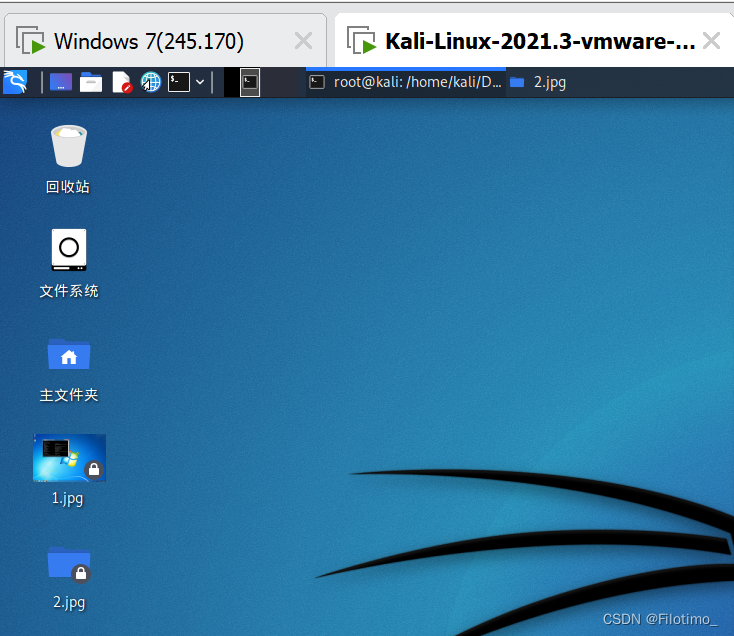
Task: Click the 文件系统 label text
Action: (x=69, y=291)
